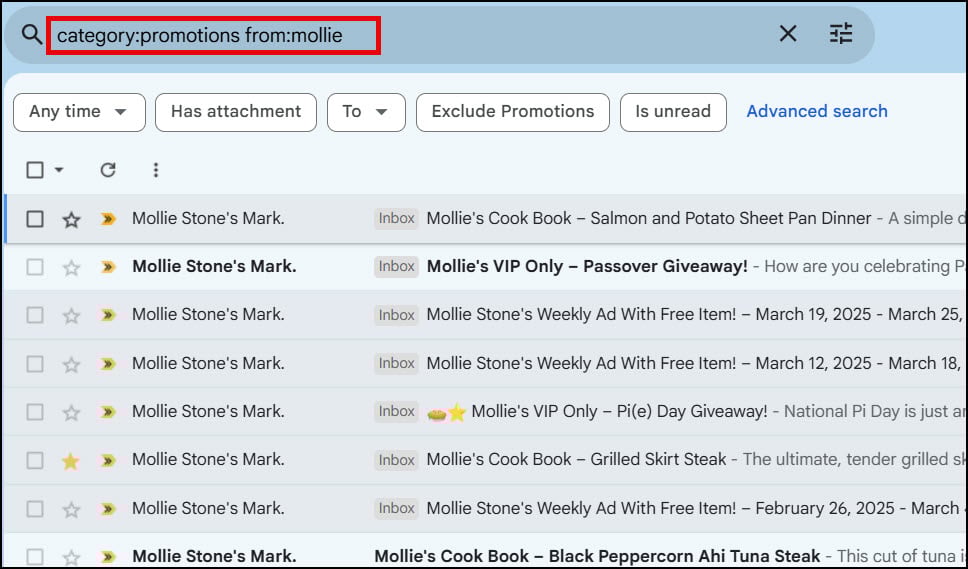This screenshot has height=569, width=968.
Task: Check the Salmon and Potato email checkbox
Action: click(x=35, y=219)
